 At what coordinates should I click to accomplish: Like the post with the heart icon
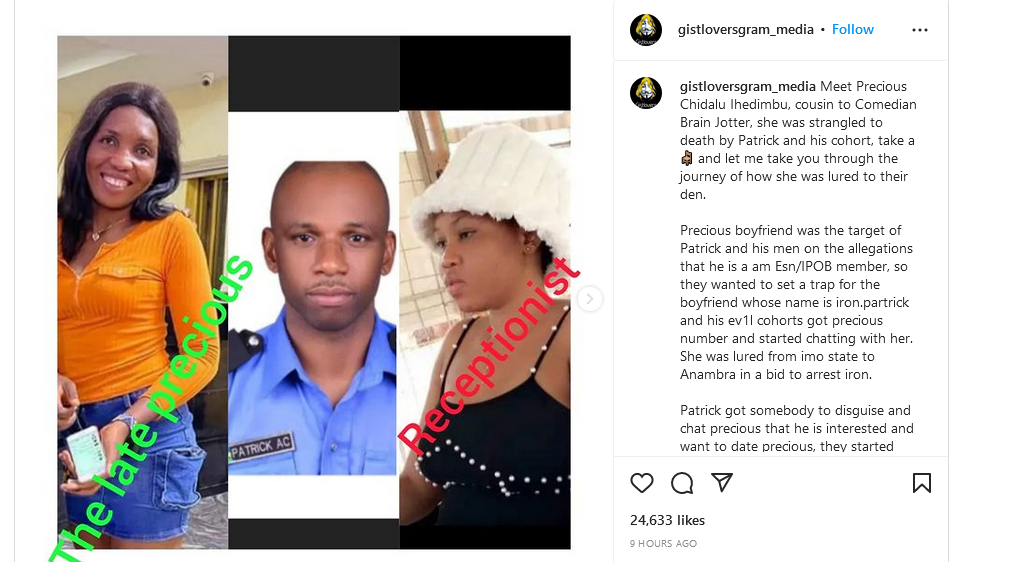point(642,483)
